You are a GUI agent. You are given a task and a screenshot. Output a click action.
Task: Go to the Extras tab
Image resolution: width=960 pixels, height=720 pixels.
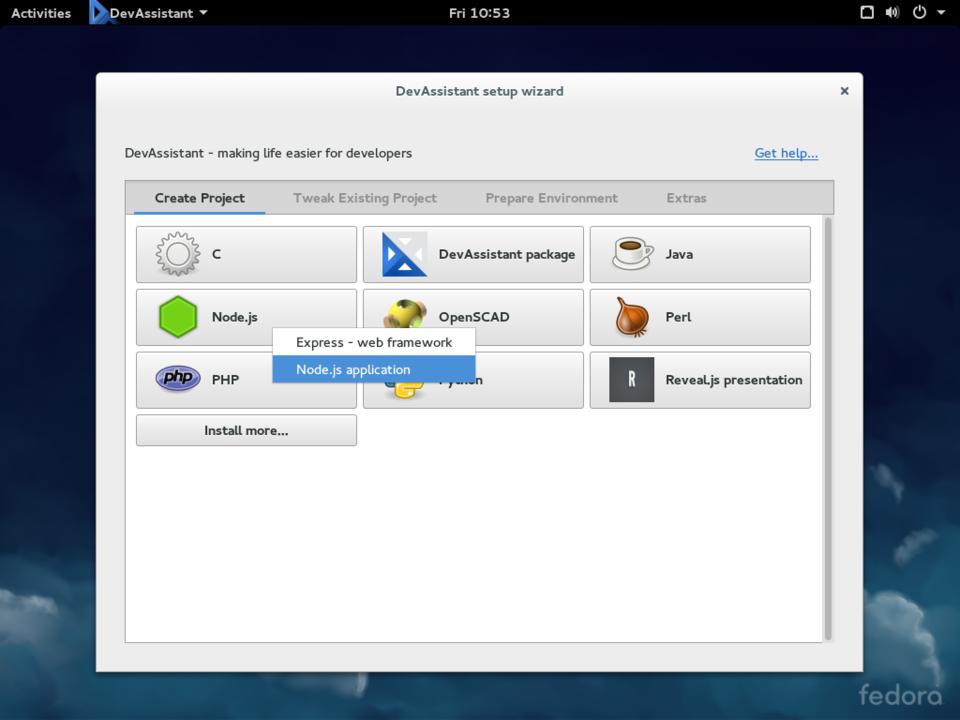686,198
